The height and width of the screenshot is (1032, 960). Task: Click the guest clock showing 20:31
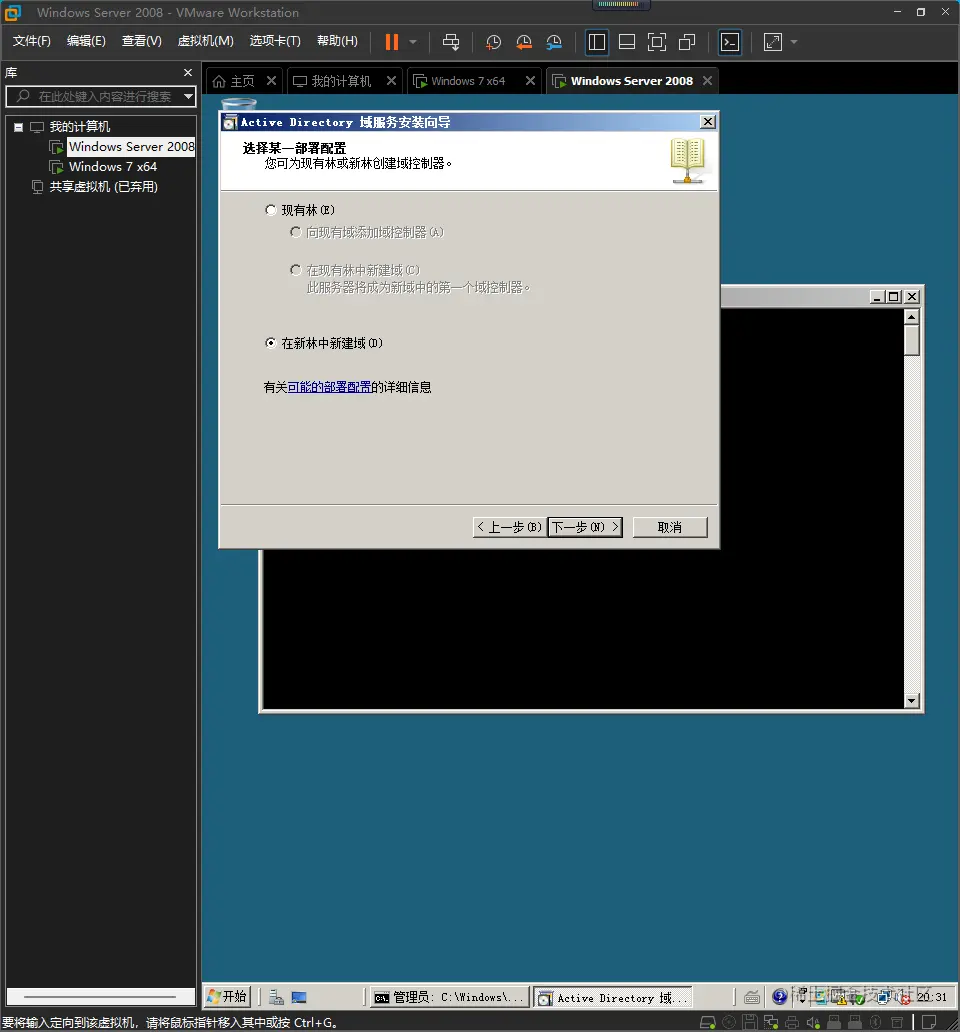932,997
